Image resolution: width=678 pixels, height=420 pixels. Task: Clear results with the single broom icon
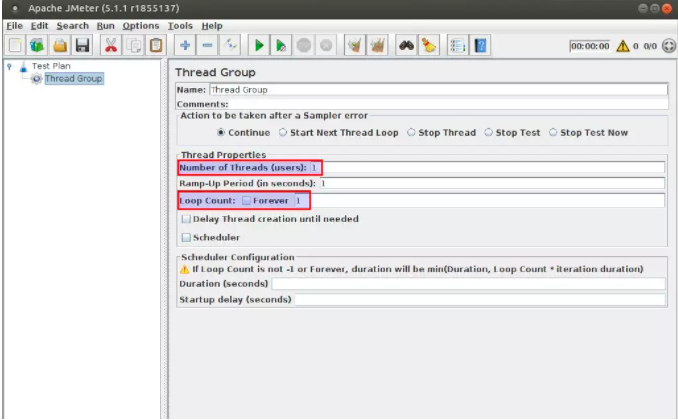click(x=355, y=45)
